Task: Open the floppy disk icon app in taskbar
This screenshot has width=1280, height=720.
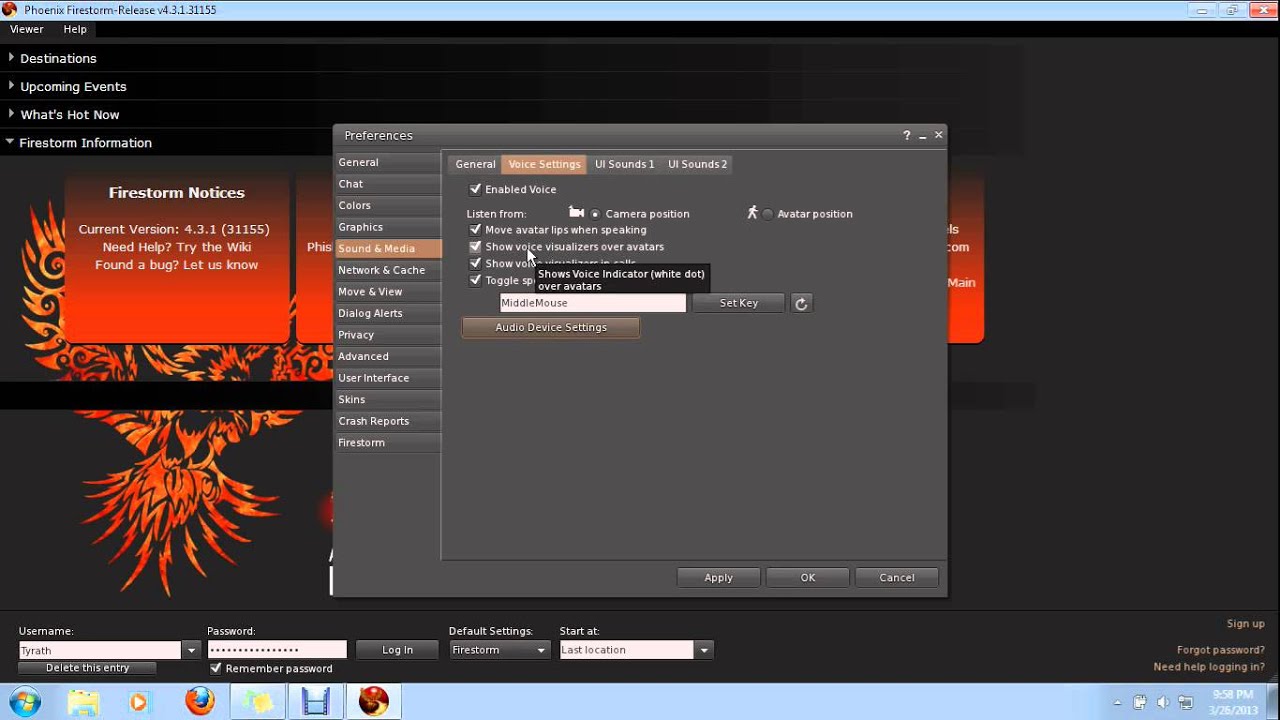Action: [x=316, y=702]
